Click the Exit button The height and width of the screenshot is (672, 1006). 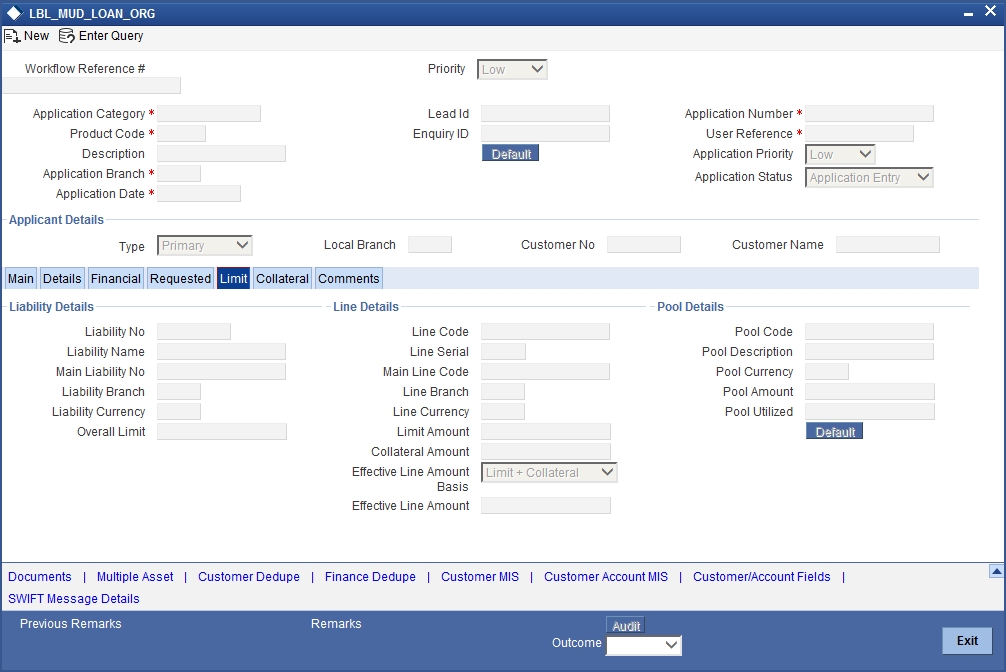(x=967, y=641)
